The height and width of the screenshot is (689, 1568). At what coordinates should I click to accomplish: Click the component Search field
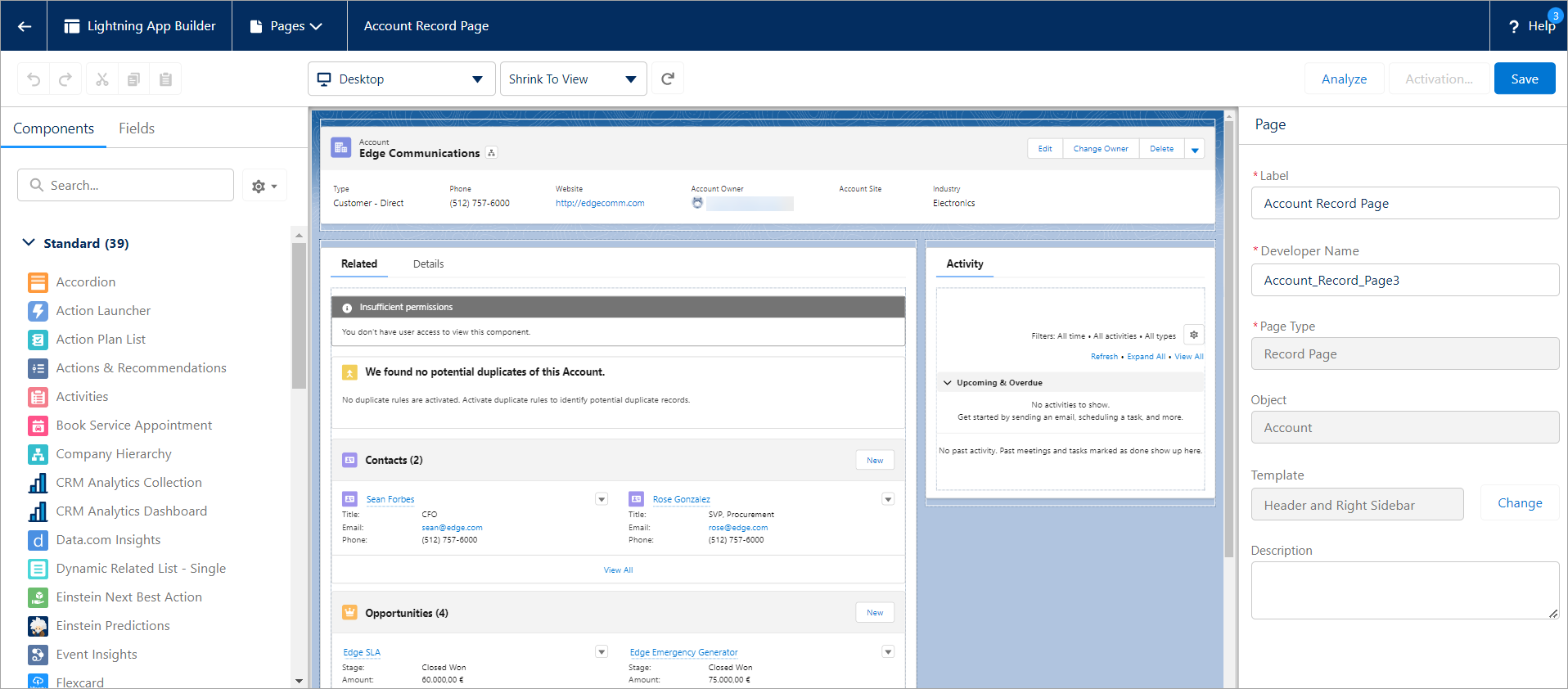point(125,185)
